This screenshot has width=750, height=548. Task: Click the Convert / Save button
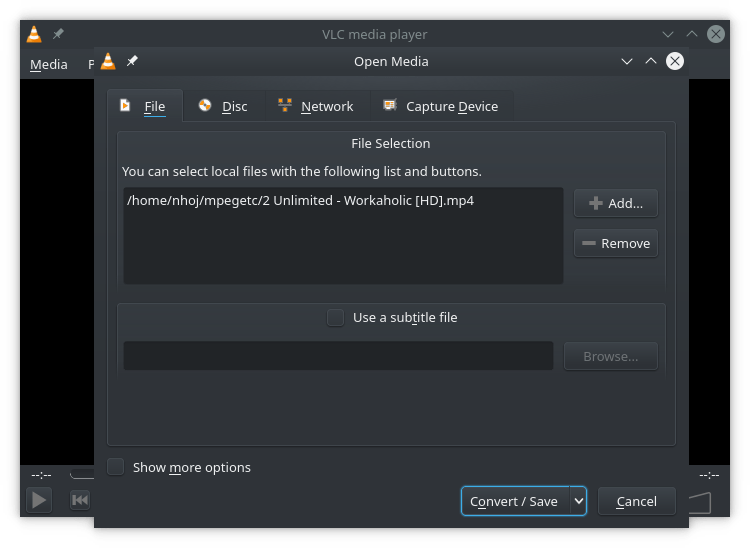pos(515,501)
